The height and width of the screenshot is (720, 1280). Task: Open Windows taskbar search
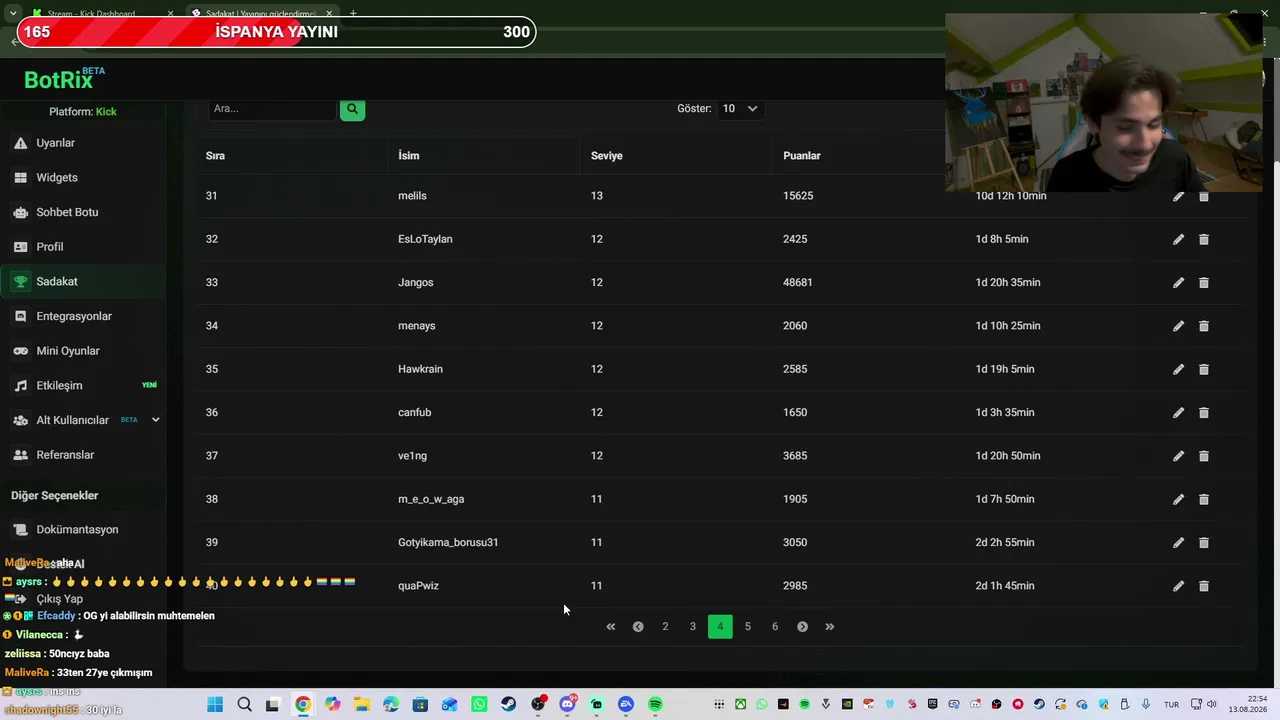[244, 705]
